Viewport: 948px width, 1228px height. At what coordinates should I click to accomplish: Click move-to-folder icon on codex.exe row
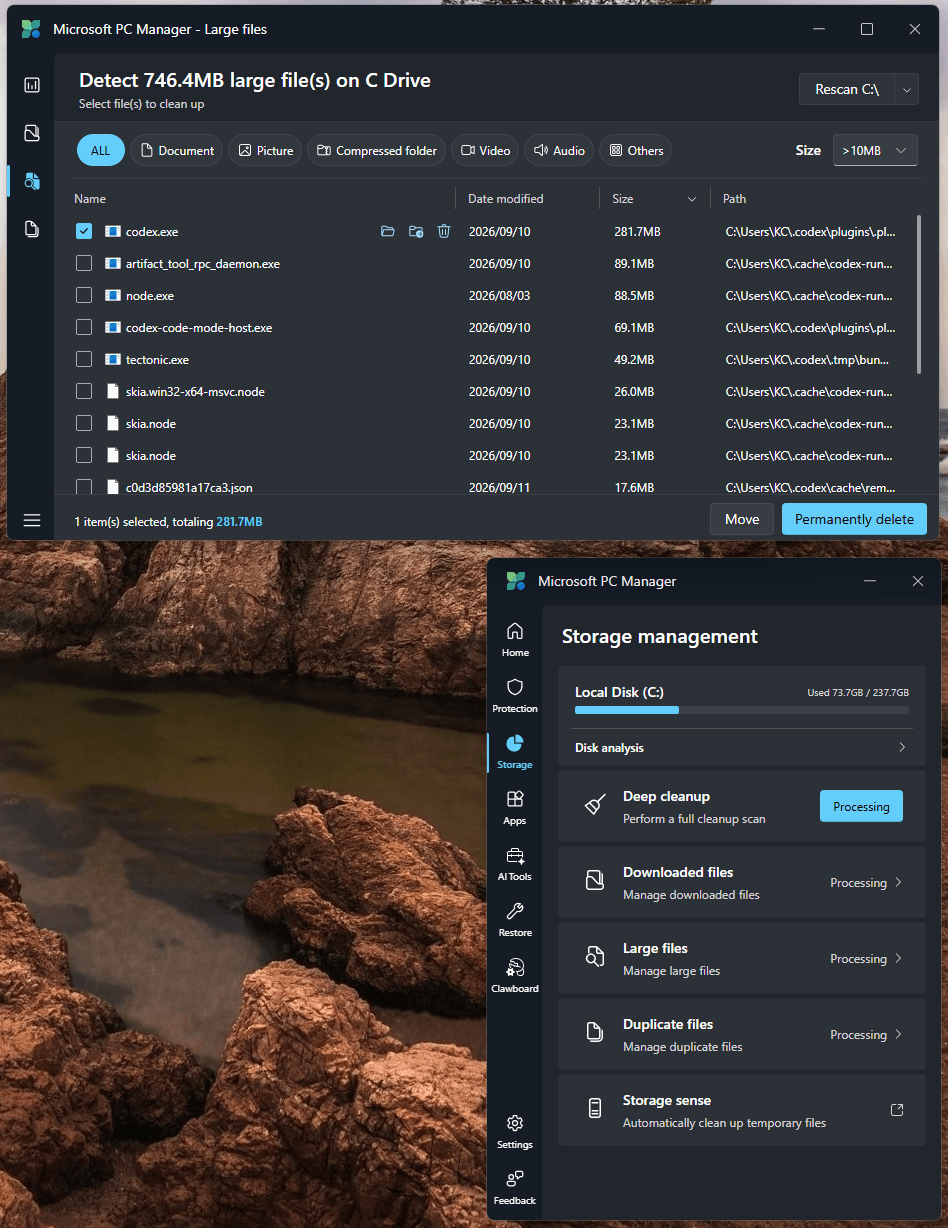pos(416,232)
